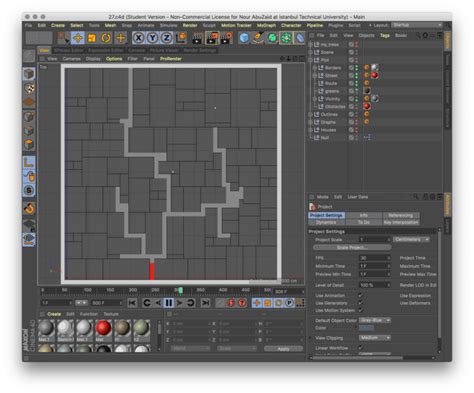Viewport: 474px width, 393px height.
Task: Open the Edit Render Settings icon
Action: point(226,38)
